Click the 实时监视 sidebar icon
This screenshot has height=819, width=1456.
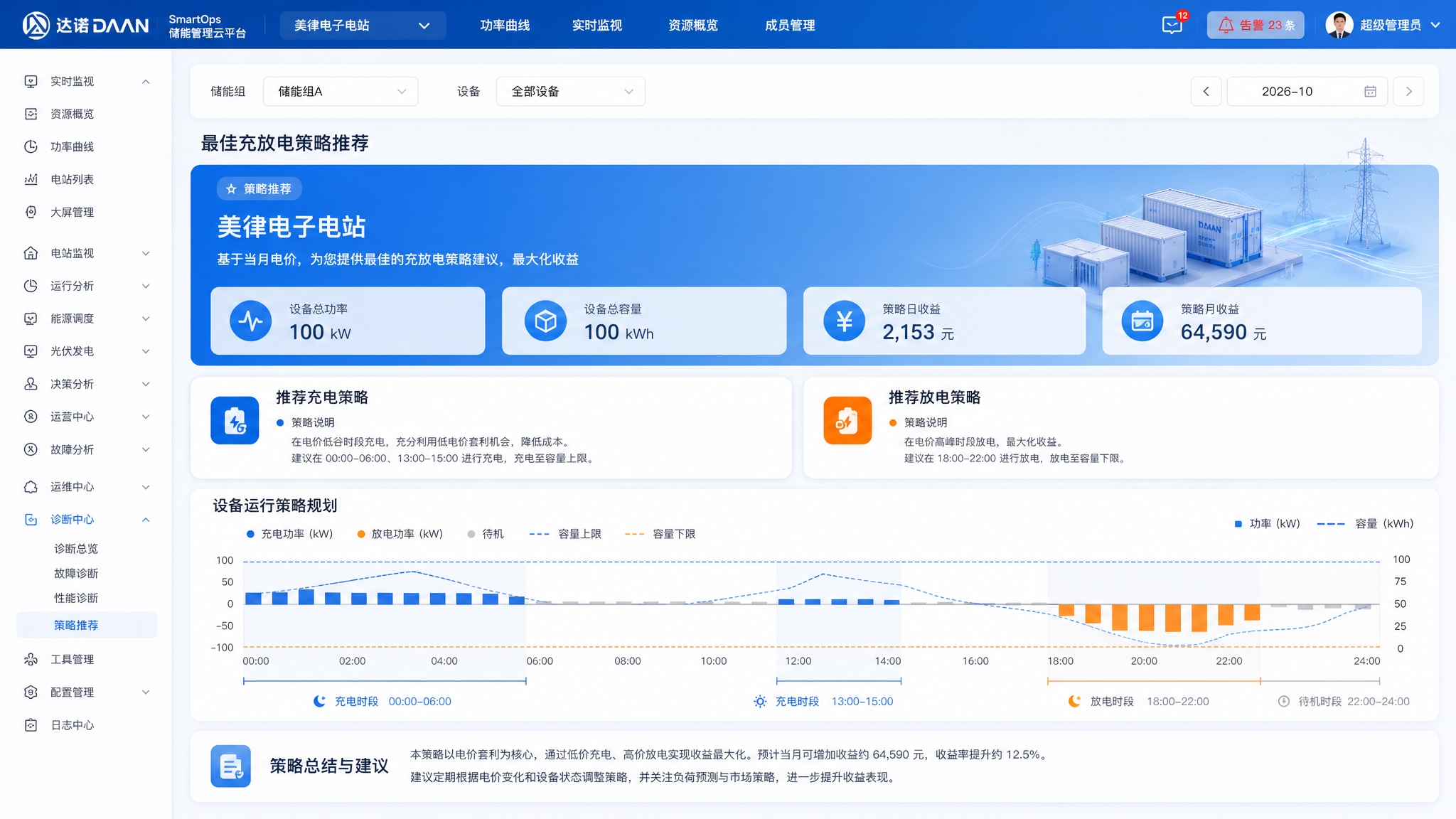pyautogui.click(x=31, y=81)
